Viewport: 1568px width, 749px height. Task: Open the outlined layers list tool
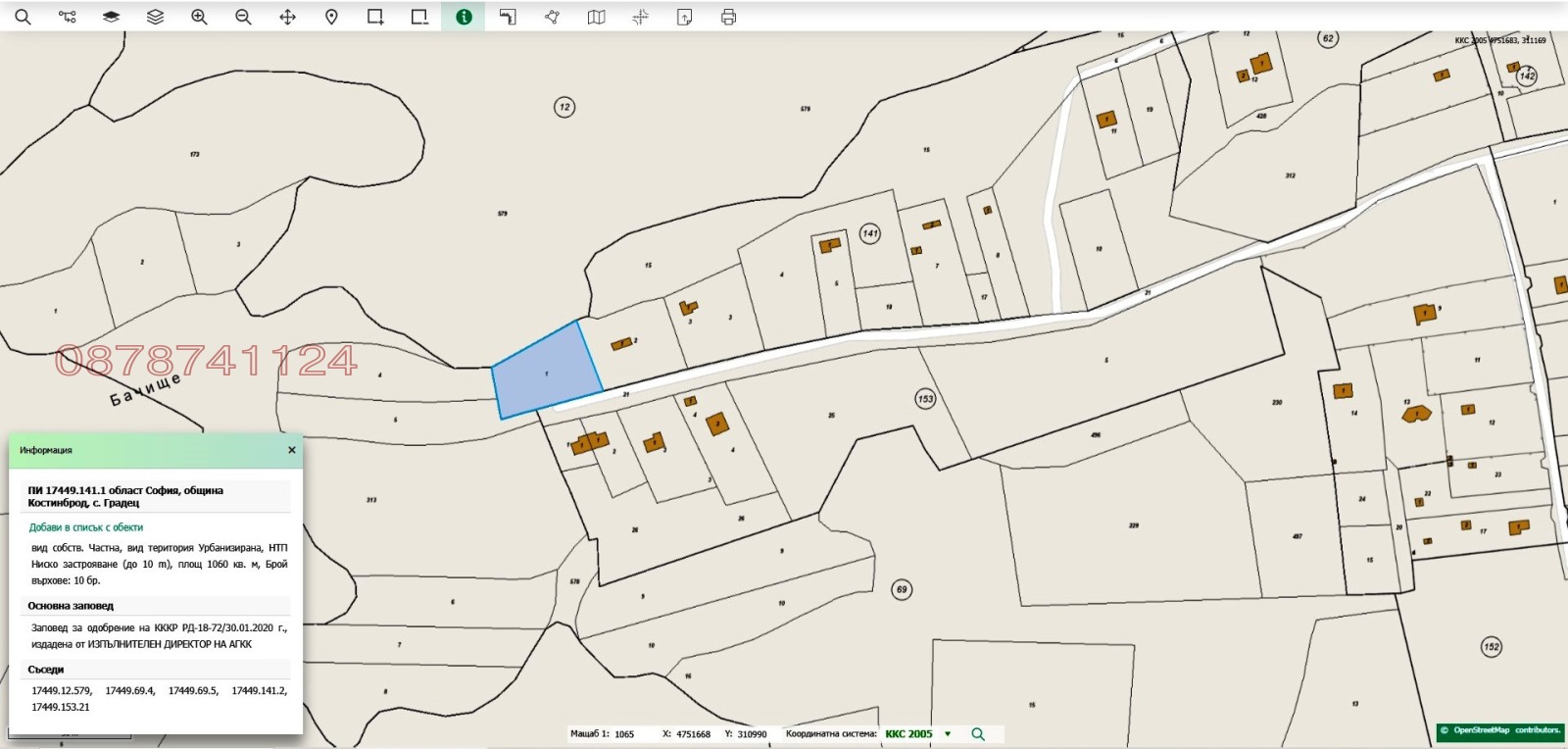tap(155, 17)
